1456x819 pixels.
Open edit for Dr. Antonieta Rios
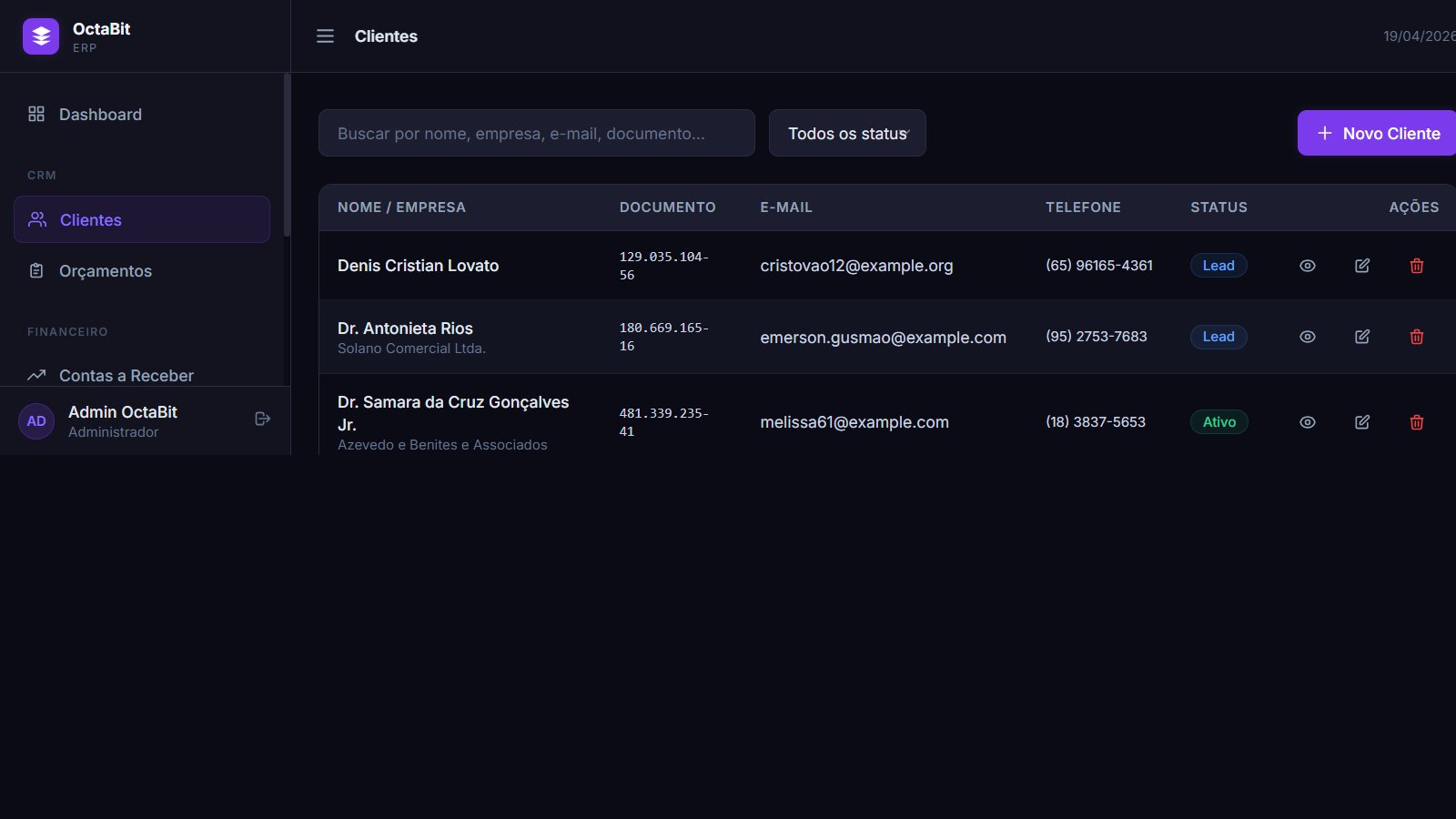pos(1362,337)
